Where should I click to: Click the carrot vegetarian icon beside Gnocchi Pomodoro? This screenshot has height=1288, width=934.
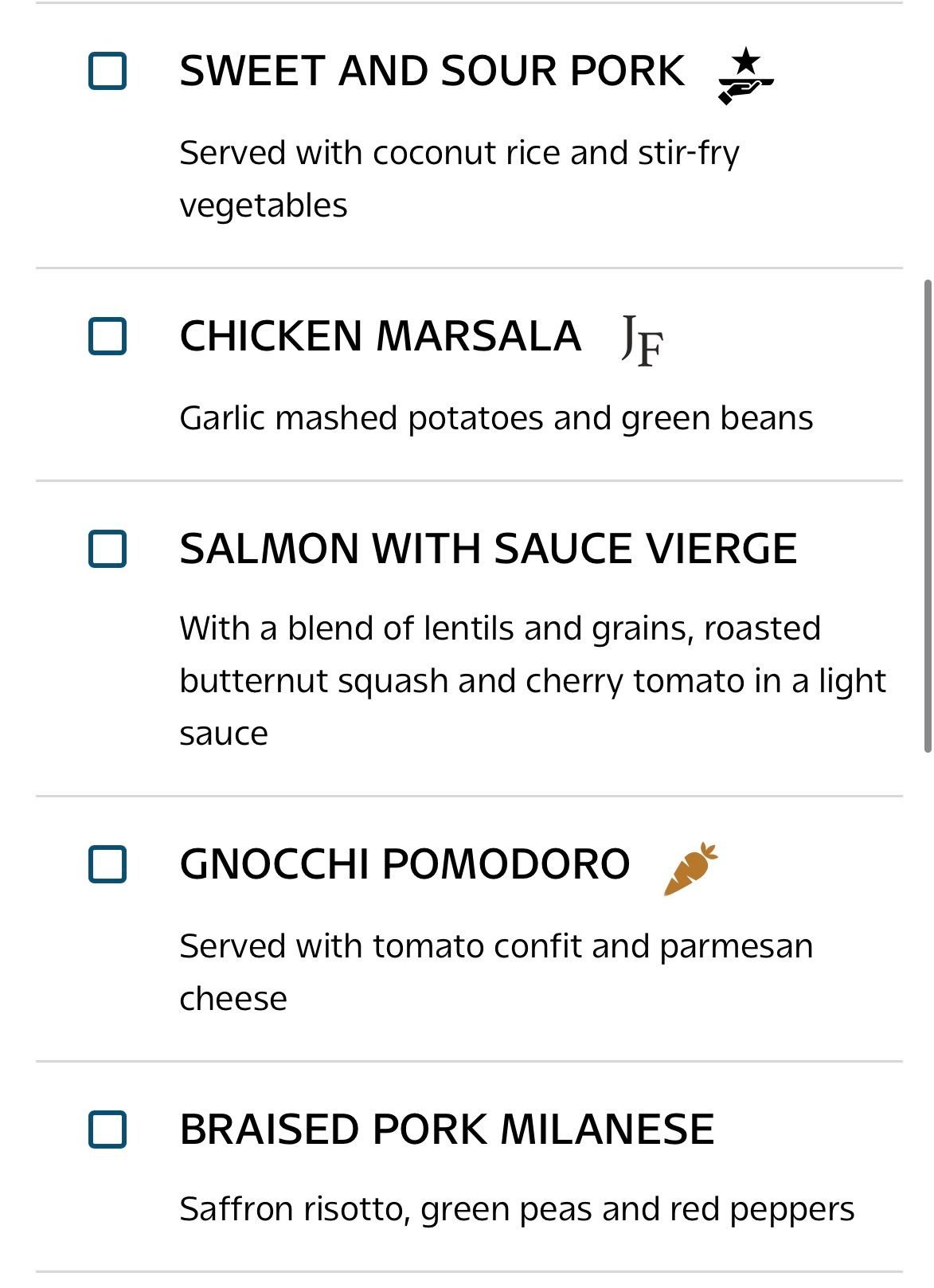pos(690,868)
